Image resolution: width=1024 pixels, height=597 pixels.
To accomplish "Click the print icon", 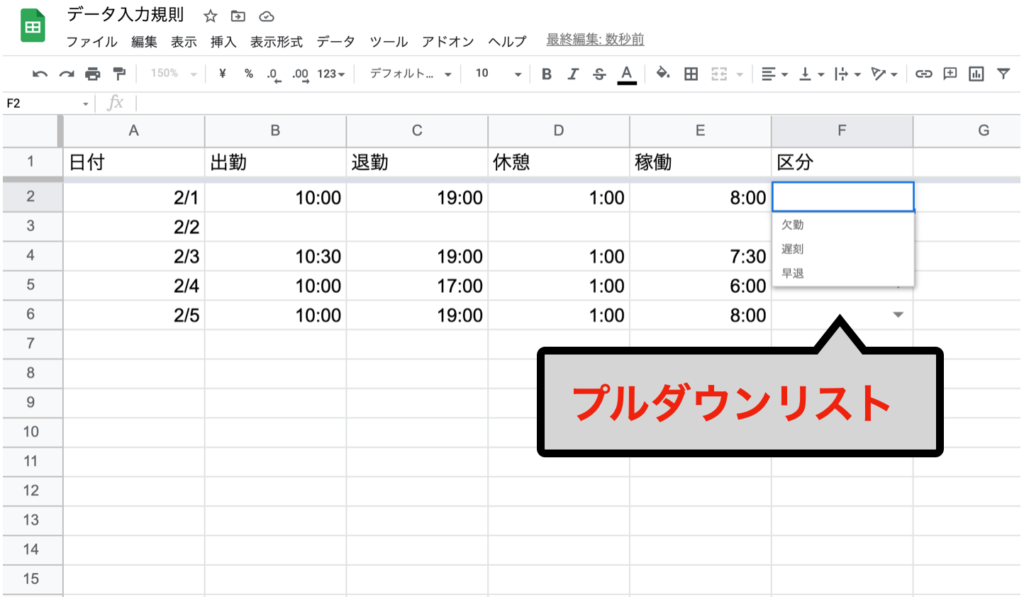I will [x=93, y=74].
